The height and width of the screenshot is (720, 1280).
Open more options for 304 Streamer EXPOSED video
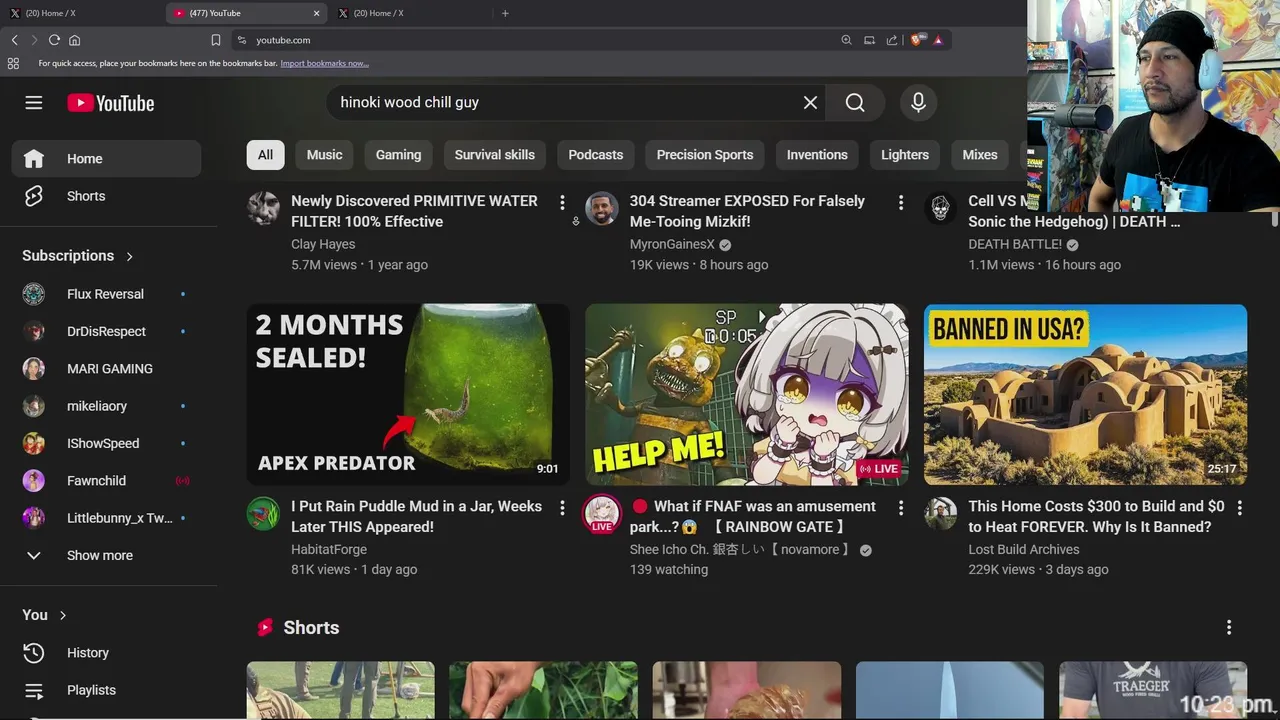901,203
